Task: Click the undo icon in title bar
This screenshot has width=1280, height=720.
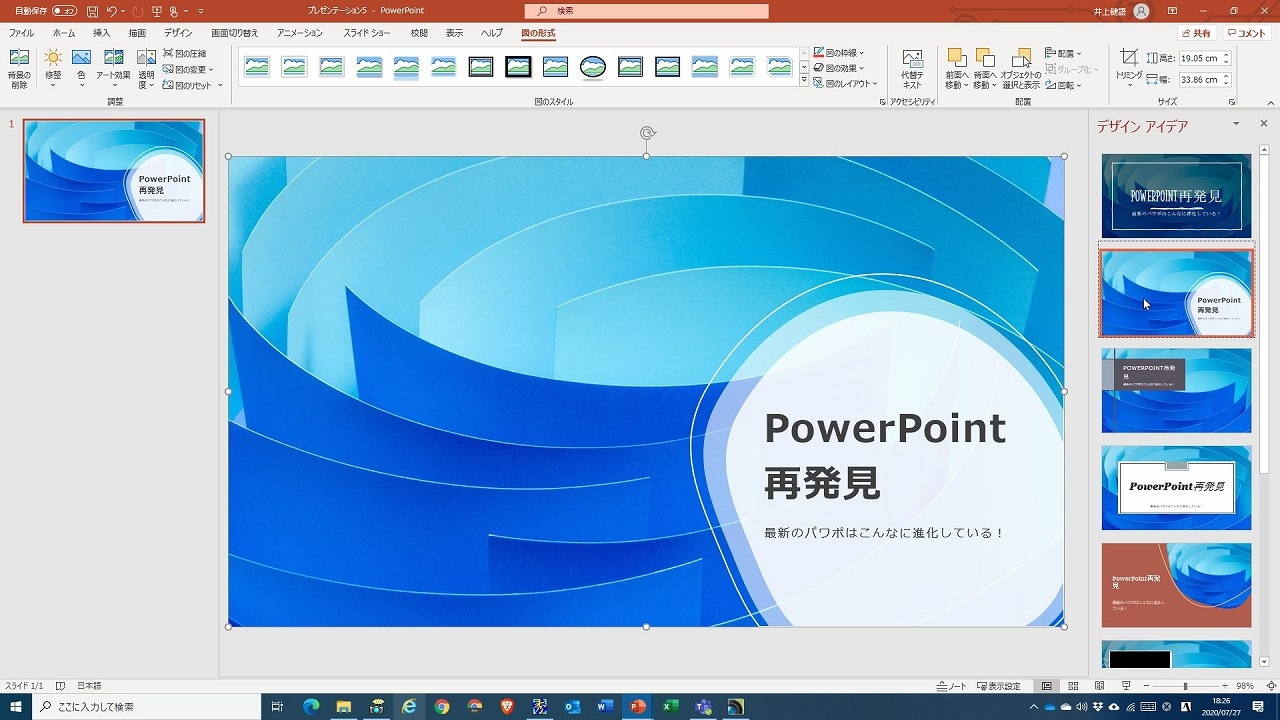Action: tap(112, 11)
